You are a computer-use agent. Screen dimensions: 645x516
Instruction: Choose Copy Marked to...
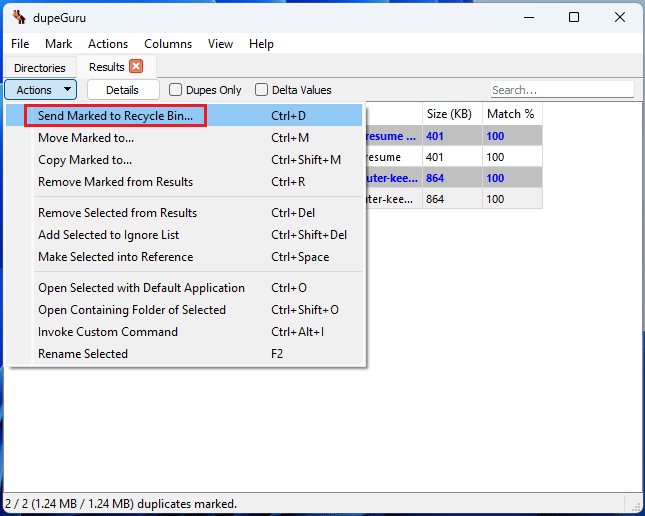(x=184, y=160)
